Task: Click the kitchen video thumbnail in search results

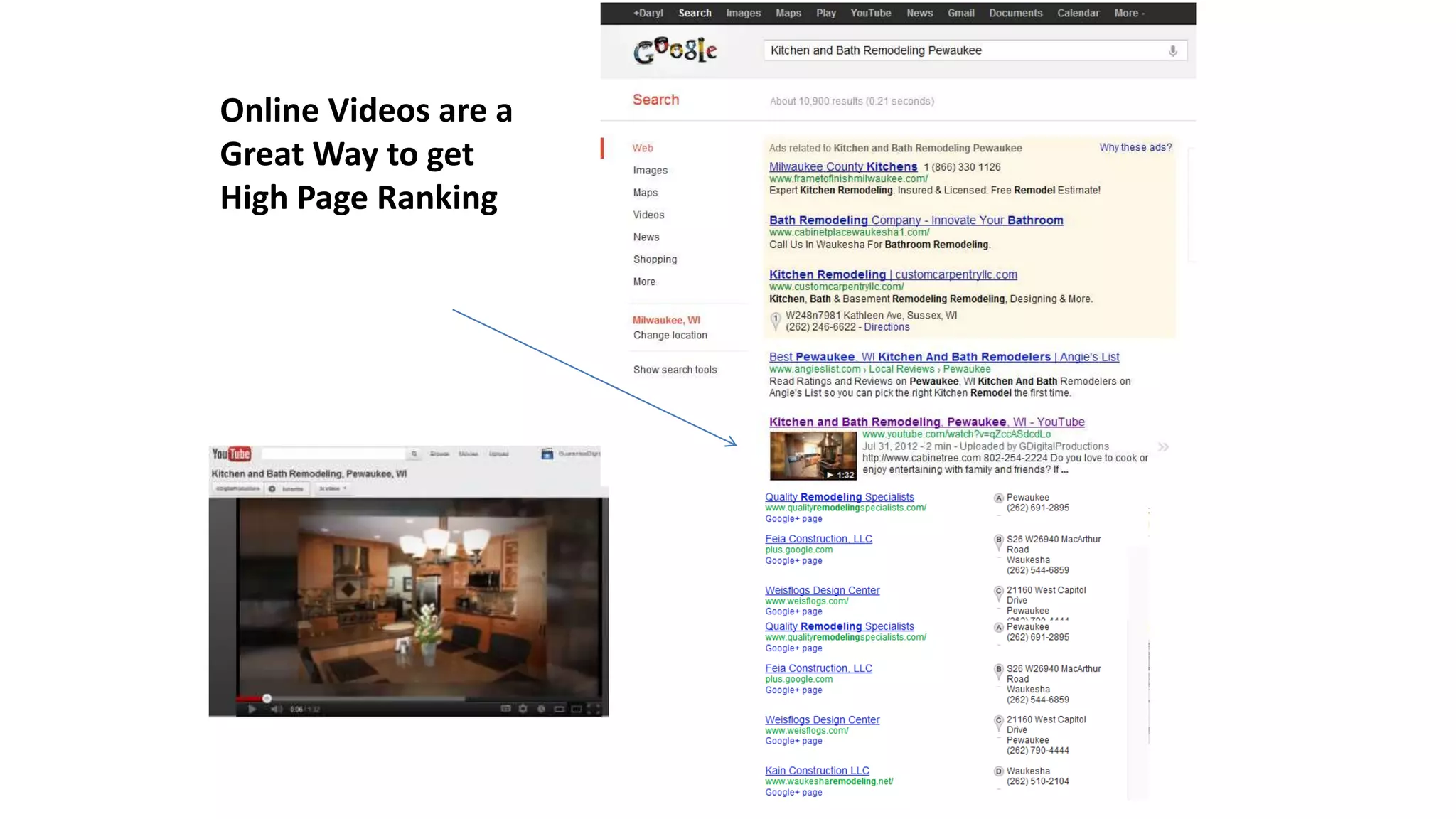Action: coord(813,456)
